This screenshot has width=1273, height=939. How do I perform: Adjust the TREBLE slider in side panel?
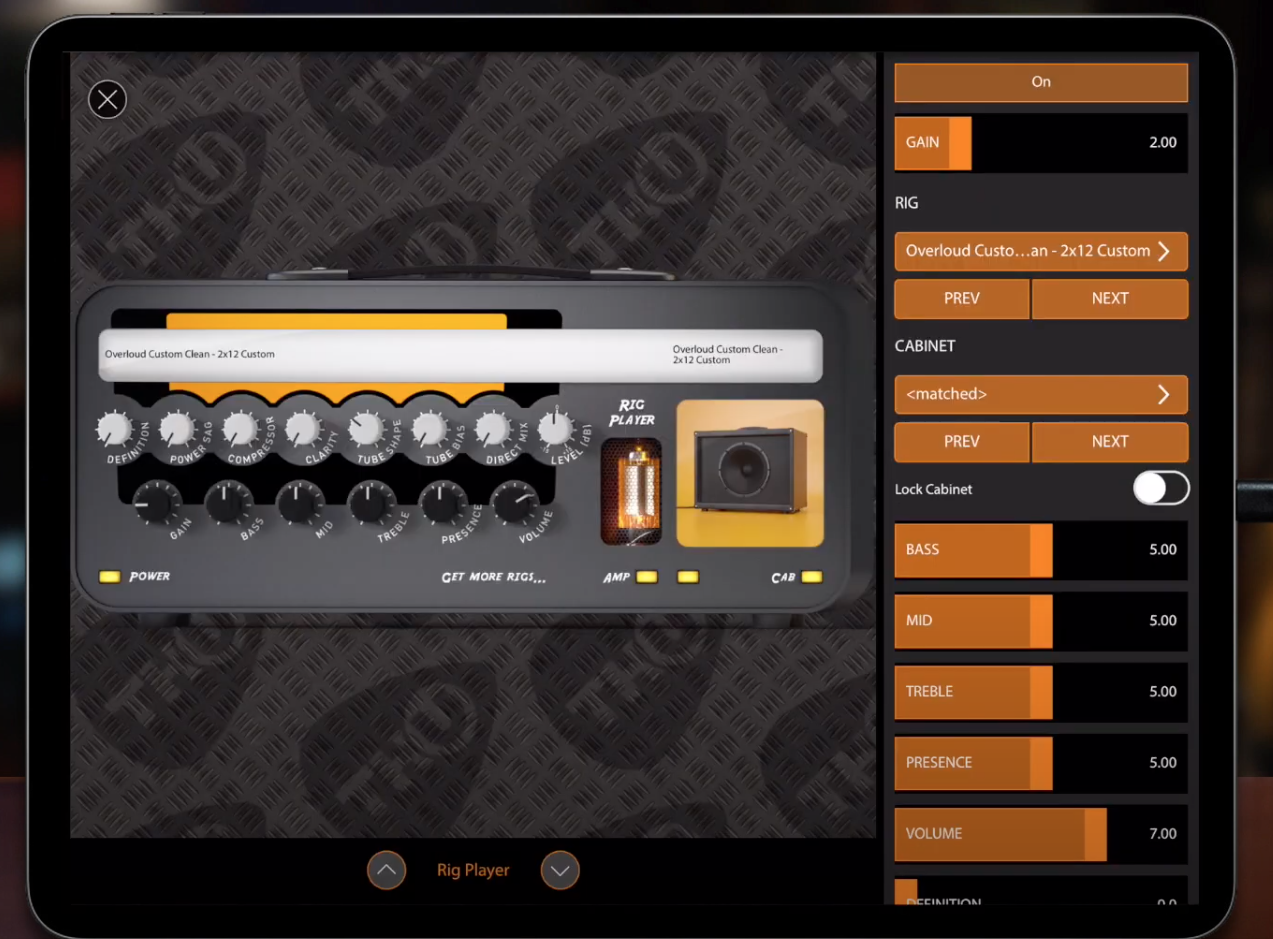coord(1041,692)
